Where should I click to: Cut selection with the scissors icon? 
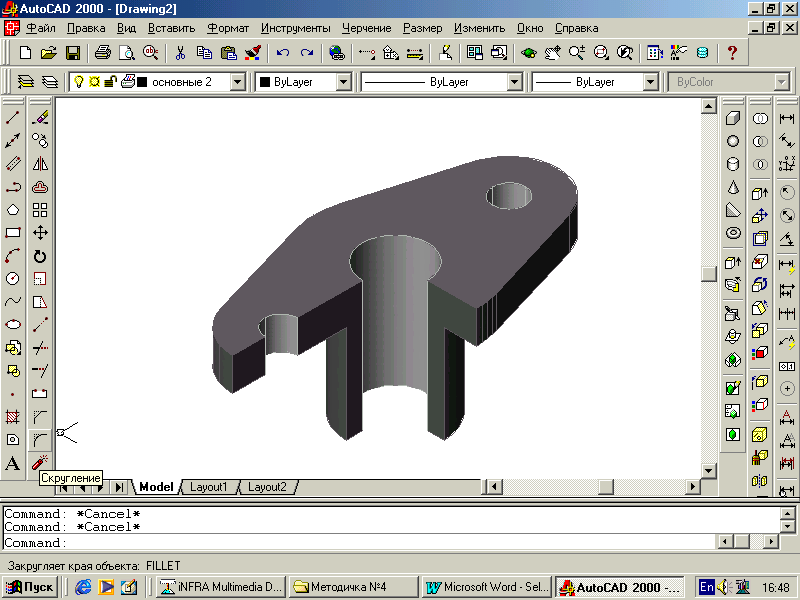coord(180,53)
